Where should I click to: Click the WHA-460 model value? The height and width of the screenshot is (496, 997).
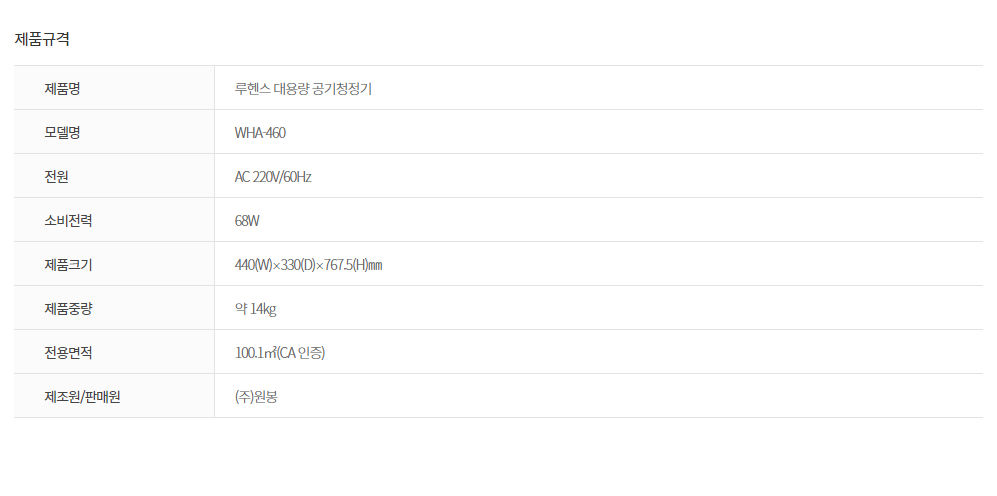click(260, 133)
